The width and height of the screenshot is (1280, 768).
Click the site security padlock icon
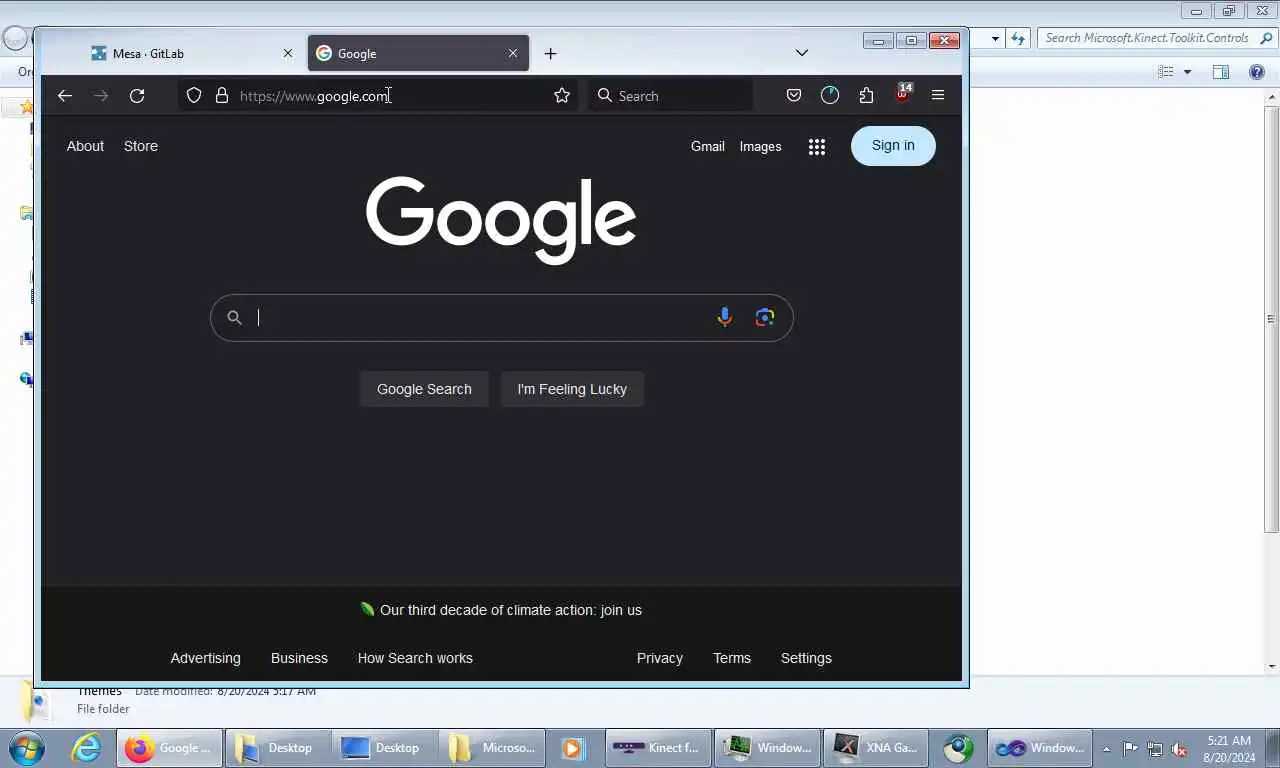[x=222, y=95]
